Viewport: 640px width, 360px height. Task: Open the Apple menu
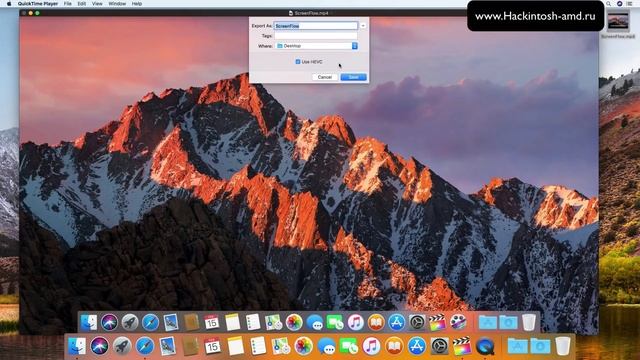[9, 4]
